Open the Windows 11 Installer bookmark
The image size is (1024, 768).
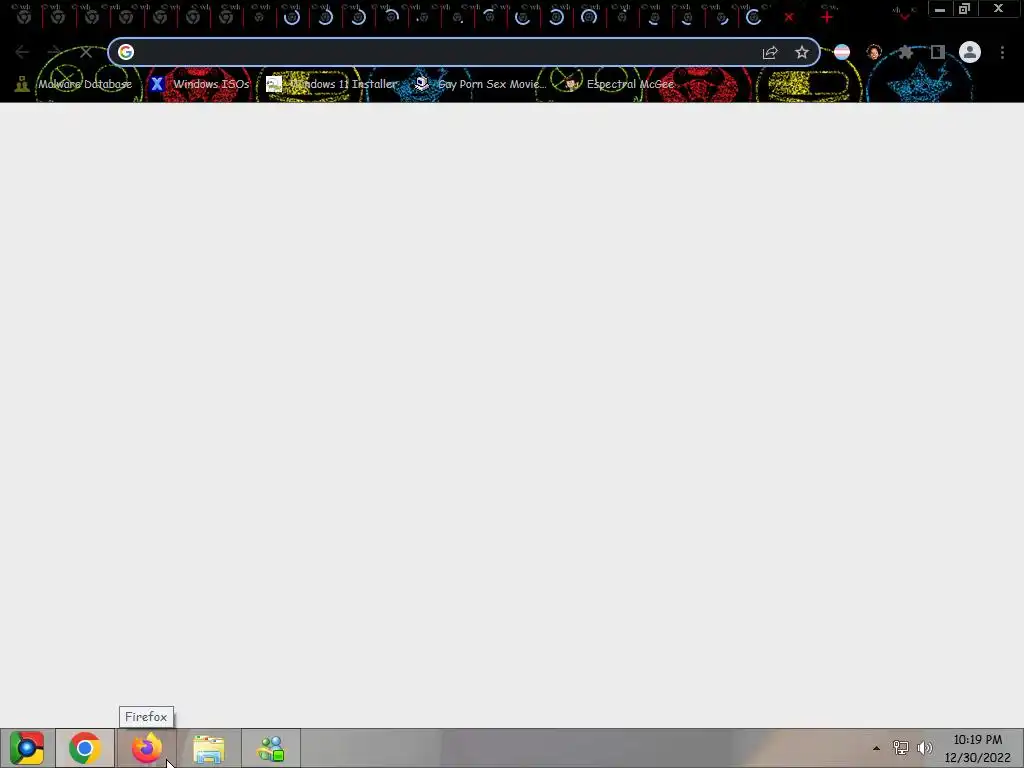point(332,84)
